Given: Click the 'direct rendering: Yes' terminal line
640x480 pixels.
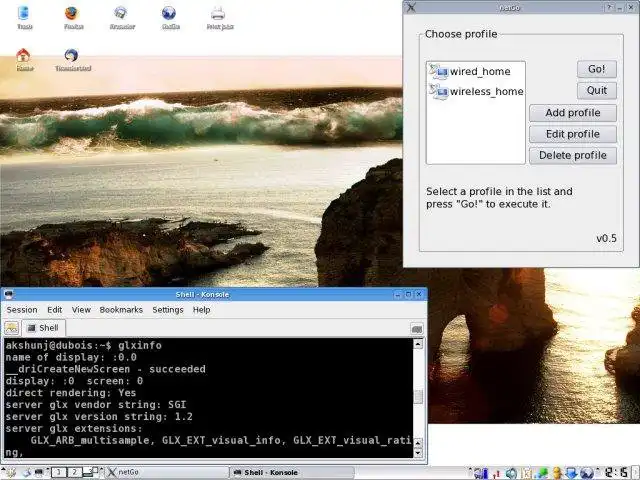Looking at the screenshot, I should click(x=71, y=393).
